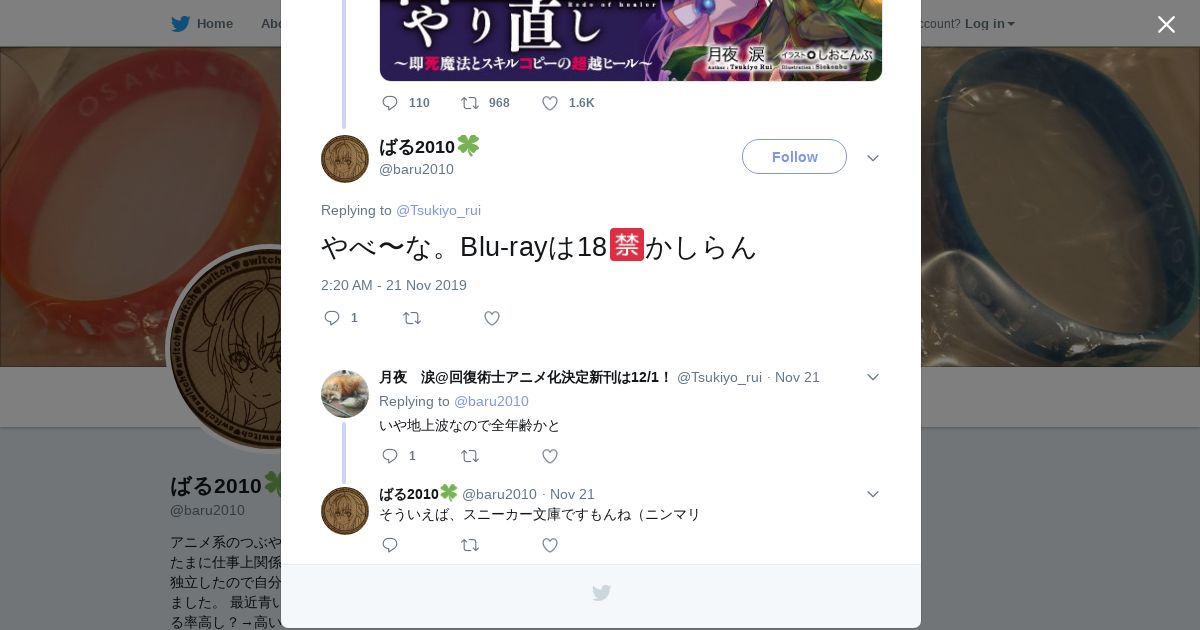Expand the options chevron next to Follow
The width and height of the screenshot is (1200, 630).
[873, 158]
